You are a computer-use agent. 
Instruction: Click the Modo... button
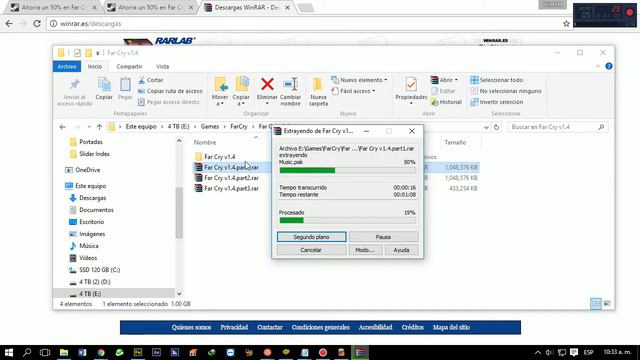click(x=365, y=250)
